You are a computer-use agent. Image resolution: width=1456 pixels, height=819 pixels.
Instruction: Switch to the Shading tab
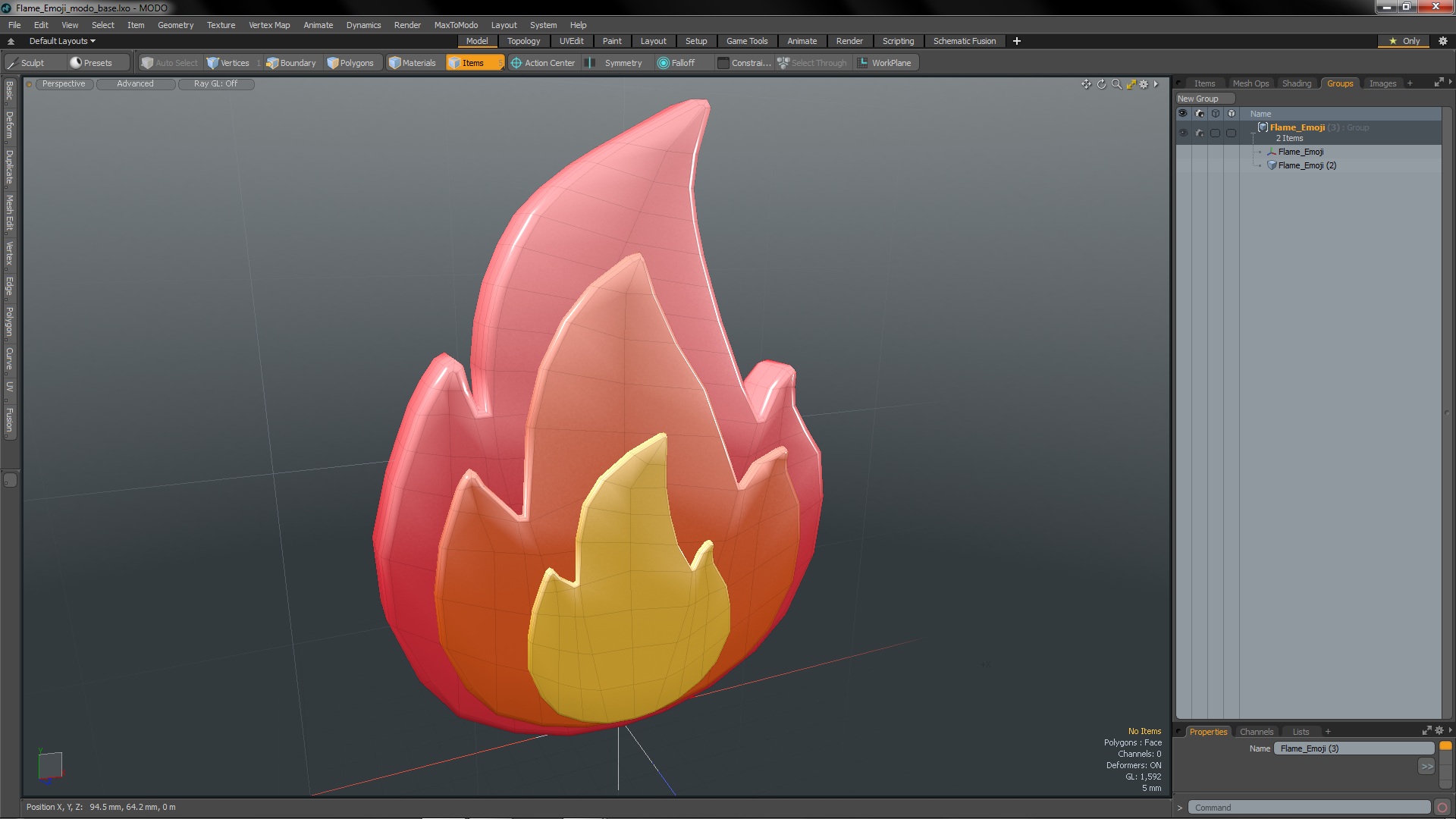point(1296,83)
